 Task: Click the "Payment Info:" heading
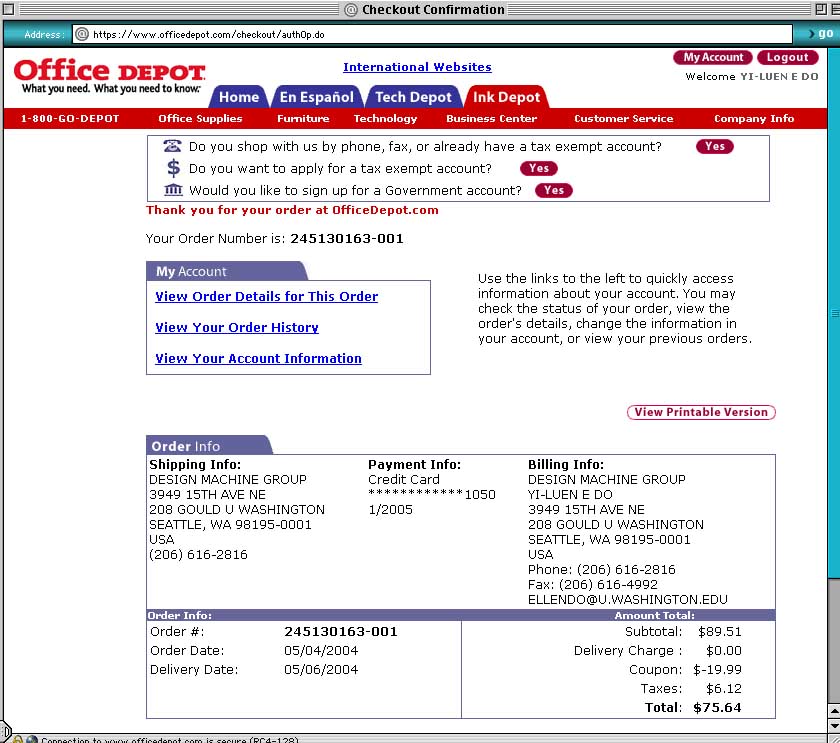[x=414, y=464]
